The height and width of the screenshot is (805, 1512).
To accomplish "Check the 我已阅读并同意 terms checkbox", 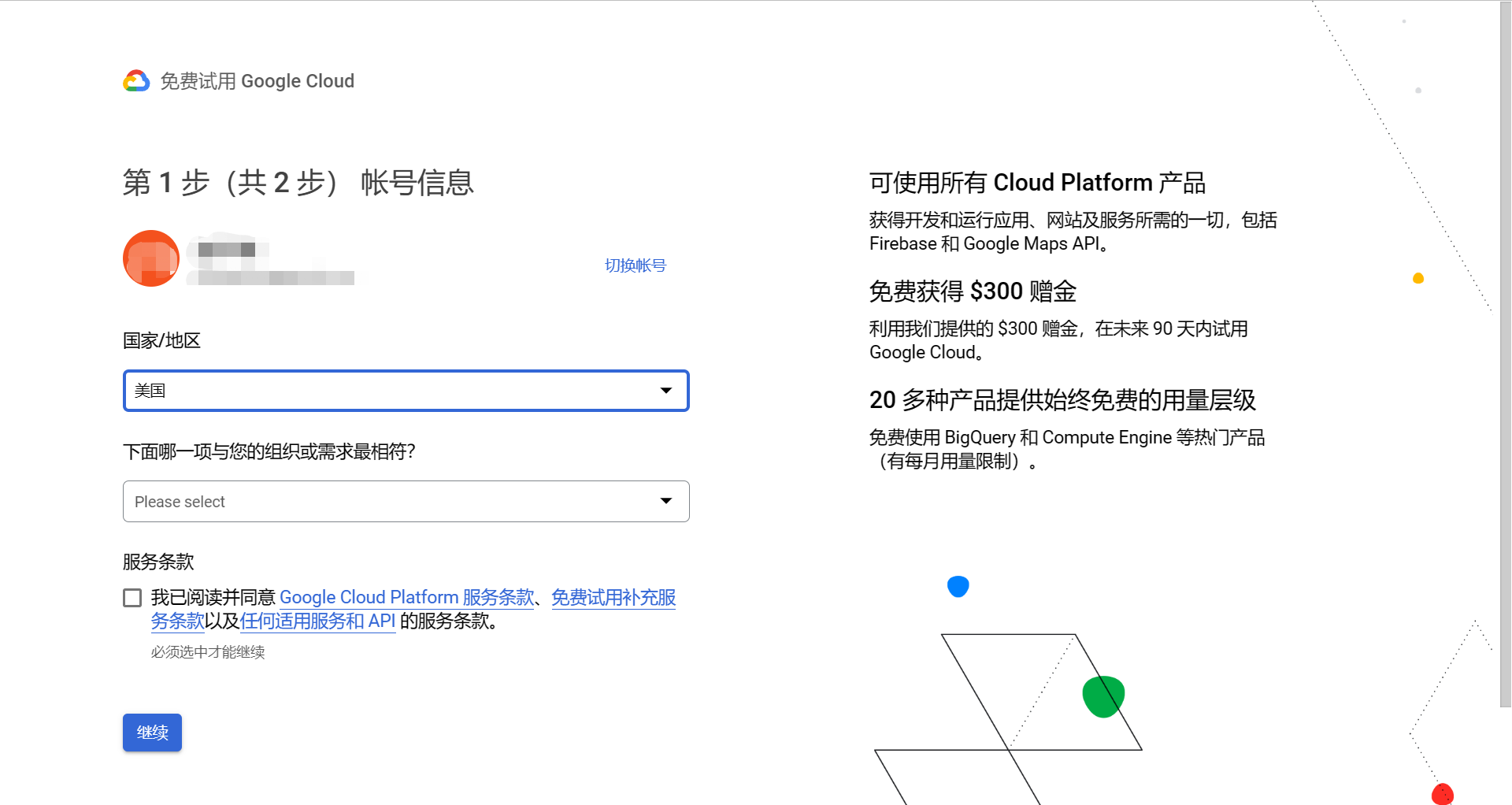I will (132, 598).
